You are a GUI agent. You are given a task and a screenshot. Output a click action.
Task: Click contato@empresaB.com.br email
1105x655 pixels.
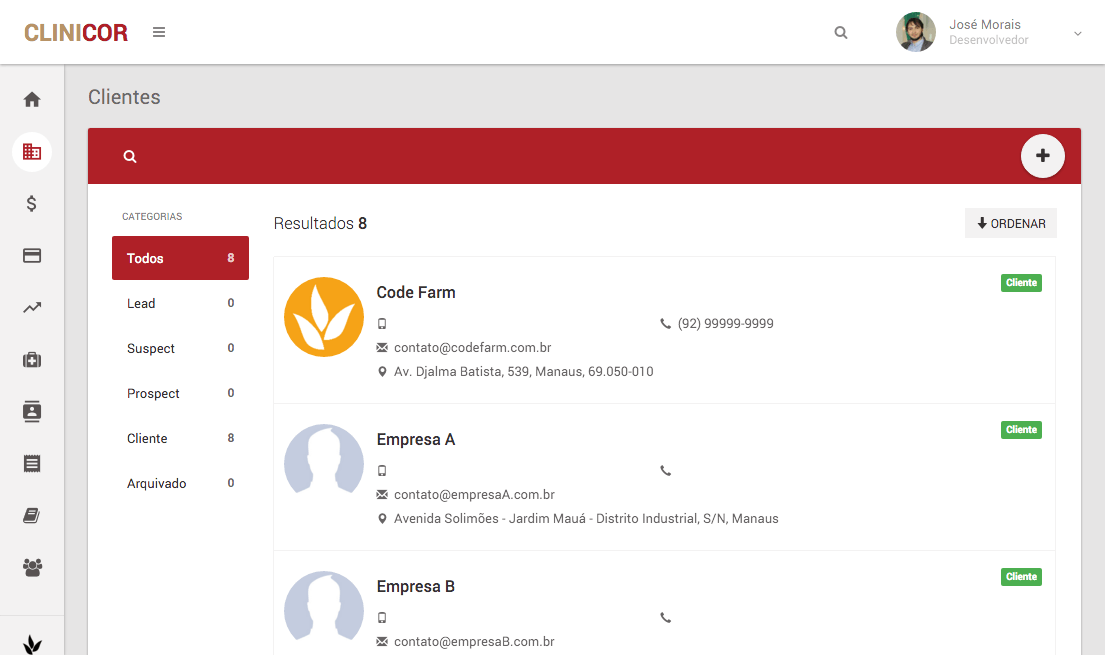[474, 642]
